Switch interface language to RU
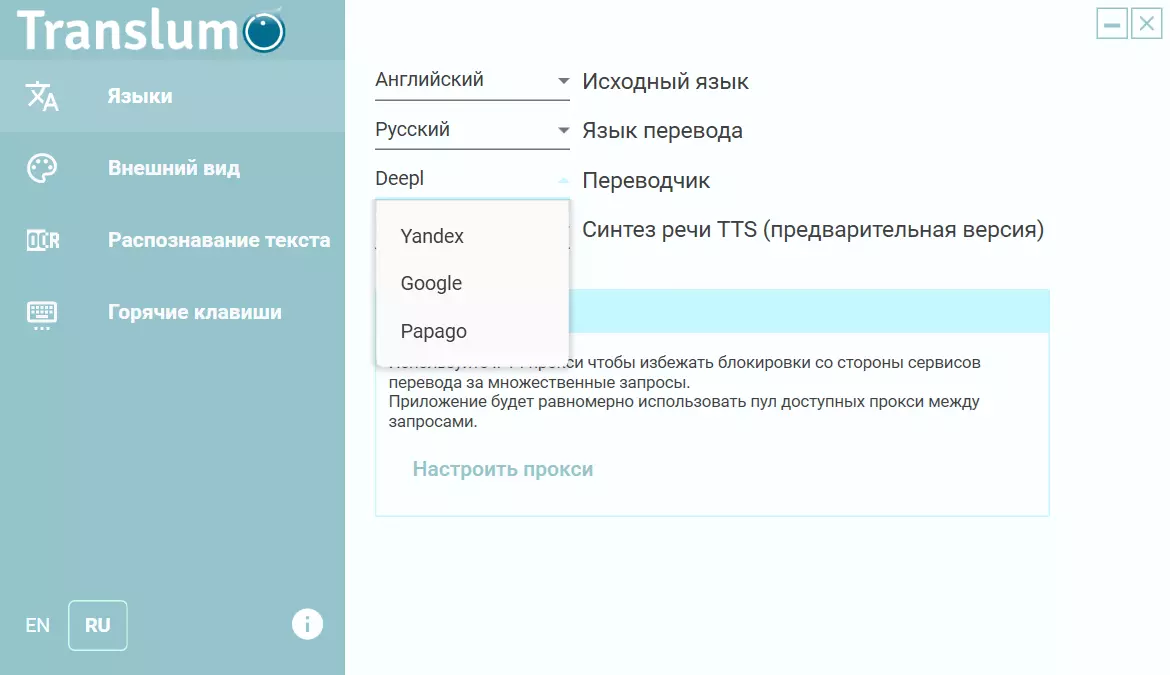 pyautogui.click(x=98, y=625)
